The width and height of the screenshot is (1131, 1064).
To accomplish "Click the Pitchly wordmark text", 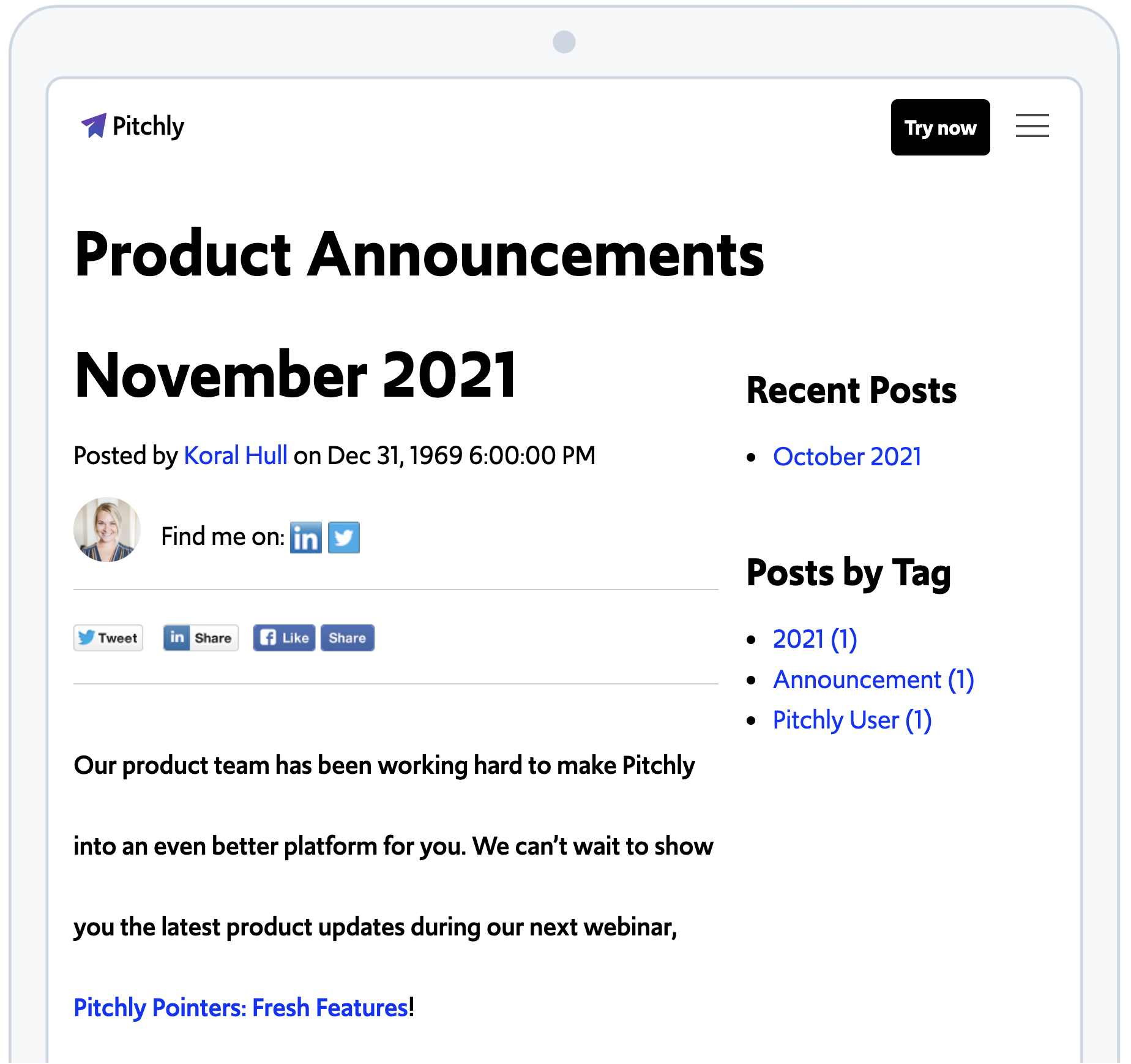I will tap(148, 126).
